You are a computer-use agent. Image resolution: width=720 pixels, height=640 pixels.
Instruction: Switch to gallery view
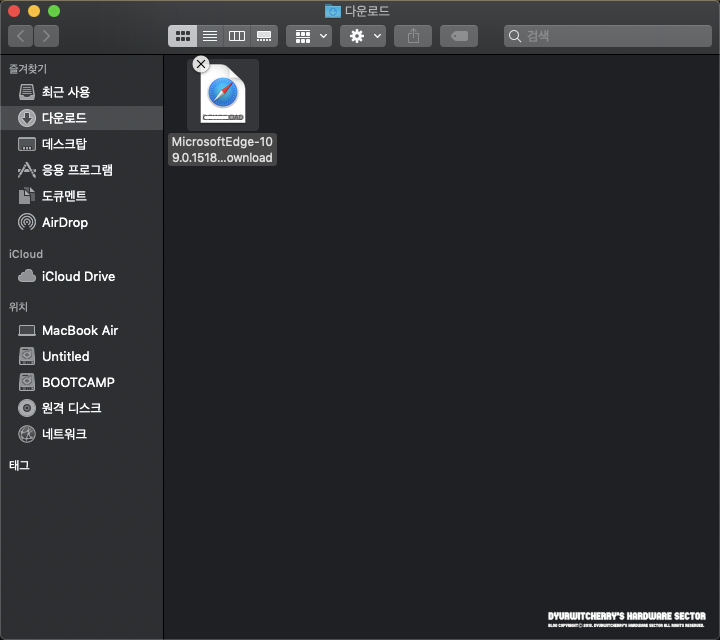pyautogui.click(x=264, y=36)
